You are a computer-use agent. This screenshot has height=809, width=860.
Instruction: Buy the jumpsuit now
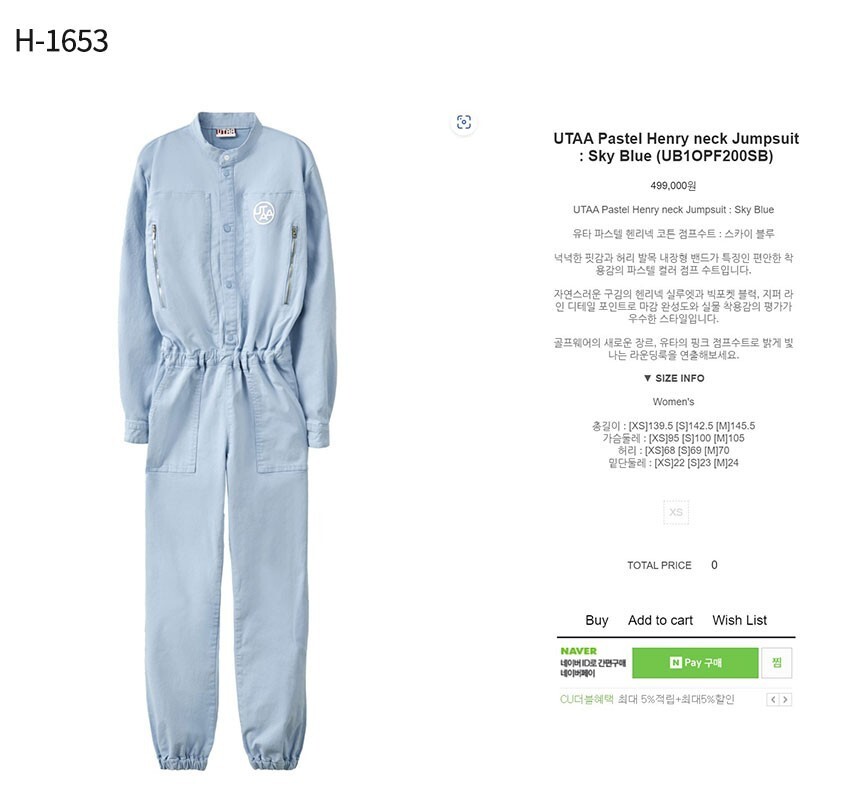597,620
